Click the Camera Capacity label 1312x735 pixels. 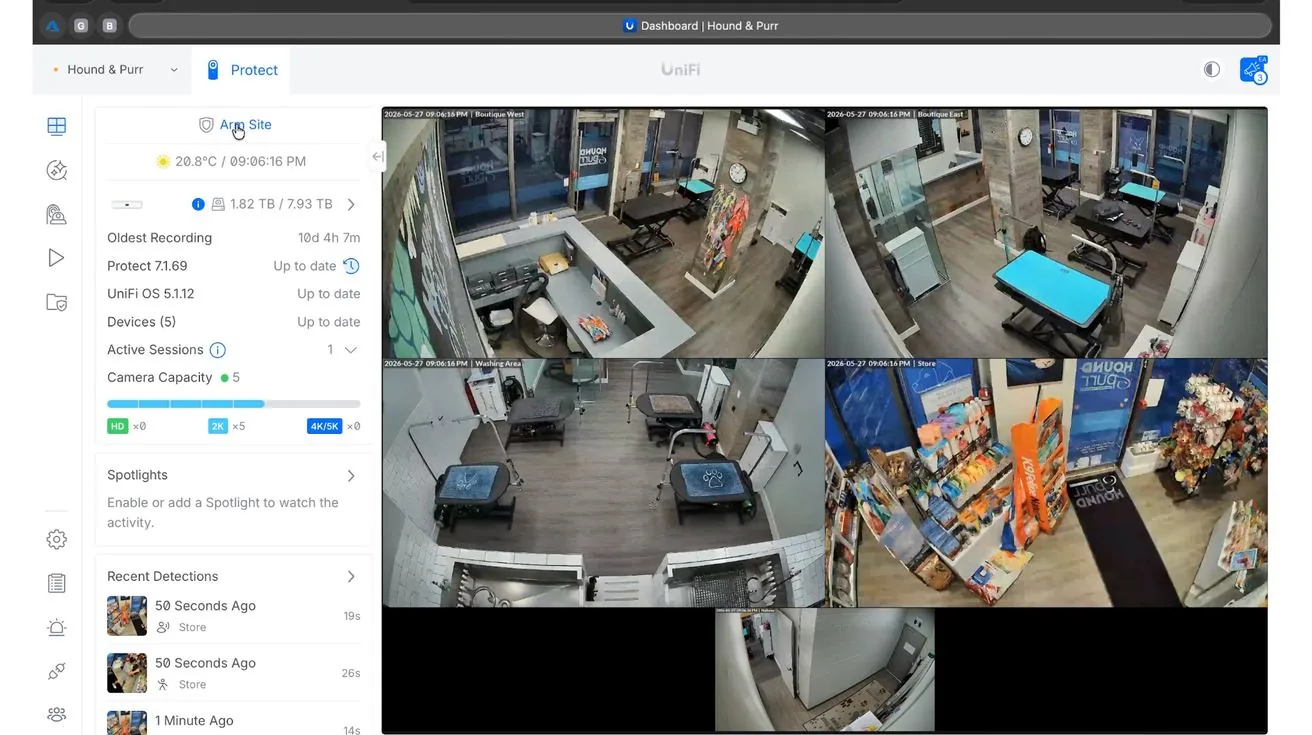[x=160, y=378]
